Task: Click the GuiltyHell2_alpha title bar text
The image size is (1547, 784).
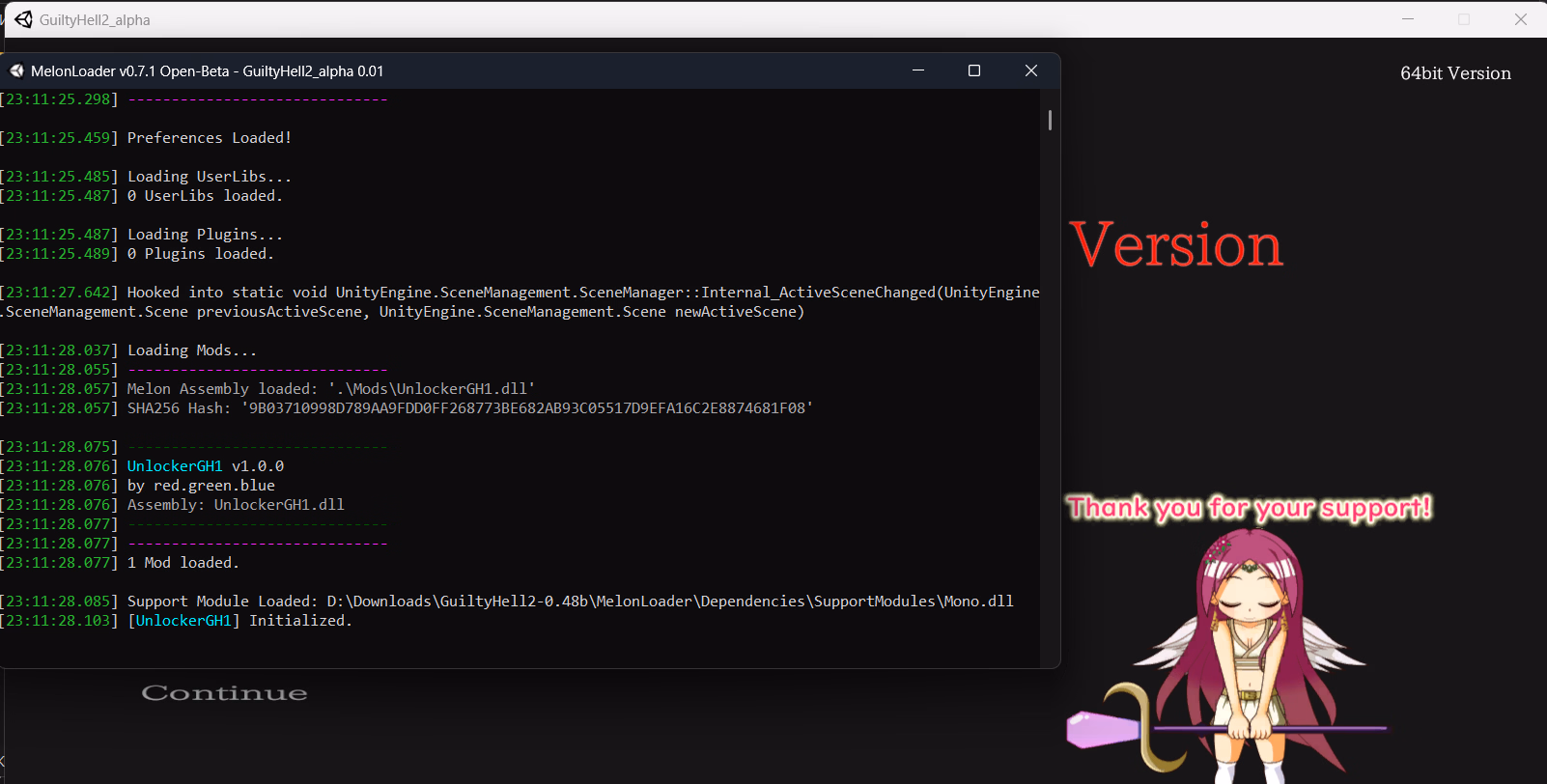Action: (x=95, y=20)
